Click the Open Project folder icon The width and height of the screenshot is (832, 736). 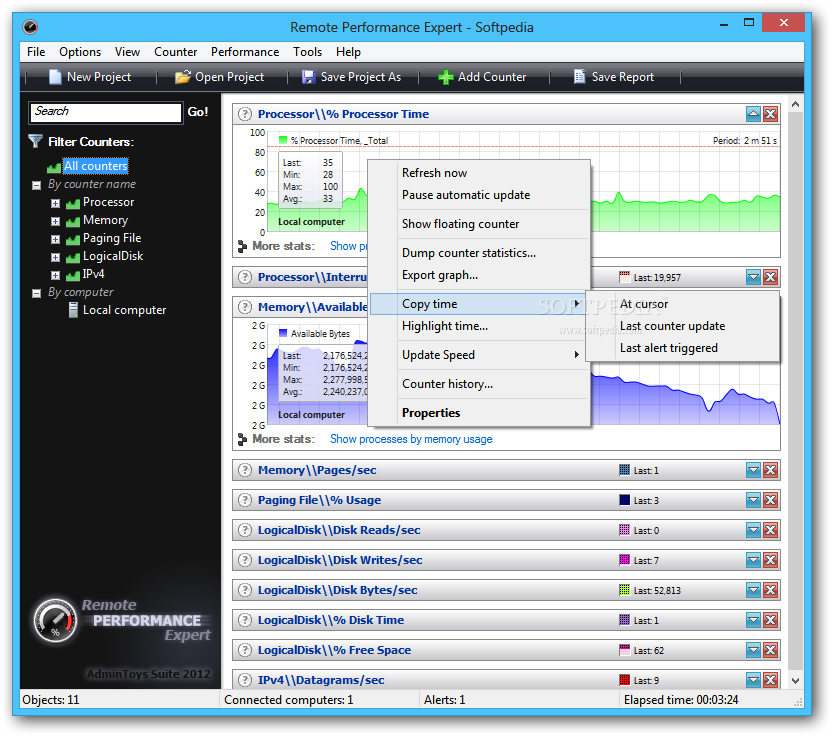[183, 77]
